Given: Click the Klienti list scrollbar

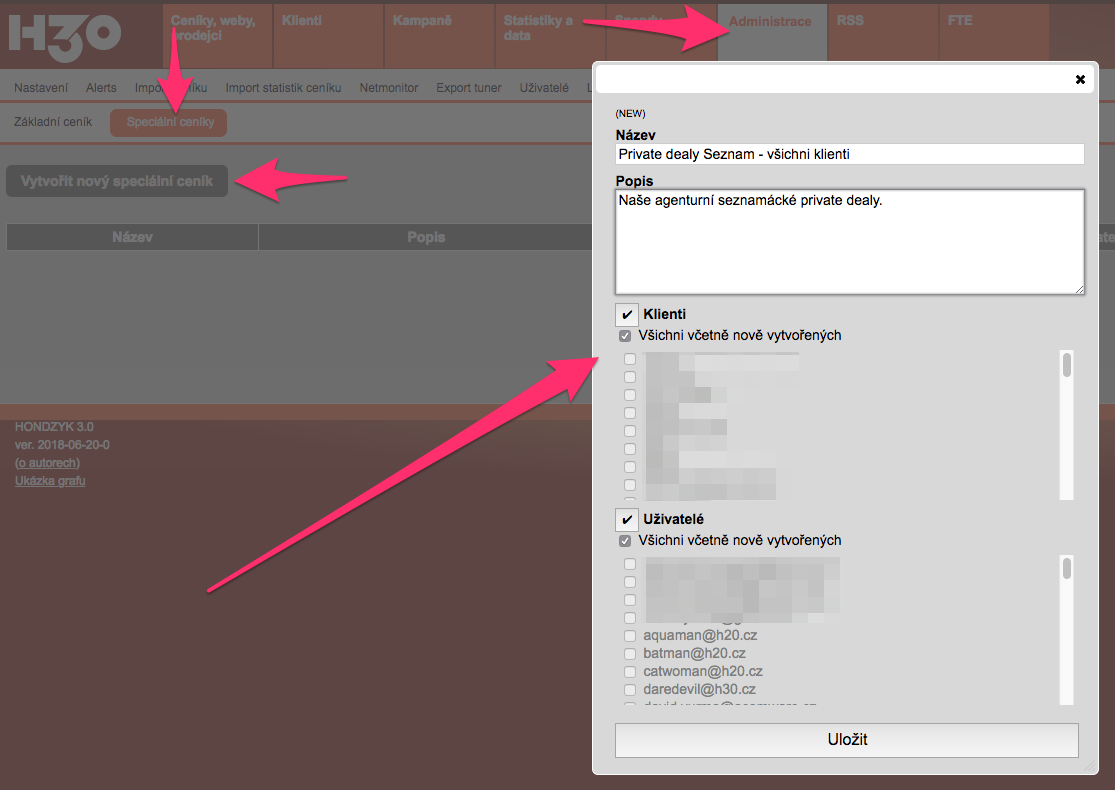Looking at the screenshot, I should (1067, 424).
